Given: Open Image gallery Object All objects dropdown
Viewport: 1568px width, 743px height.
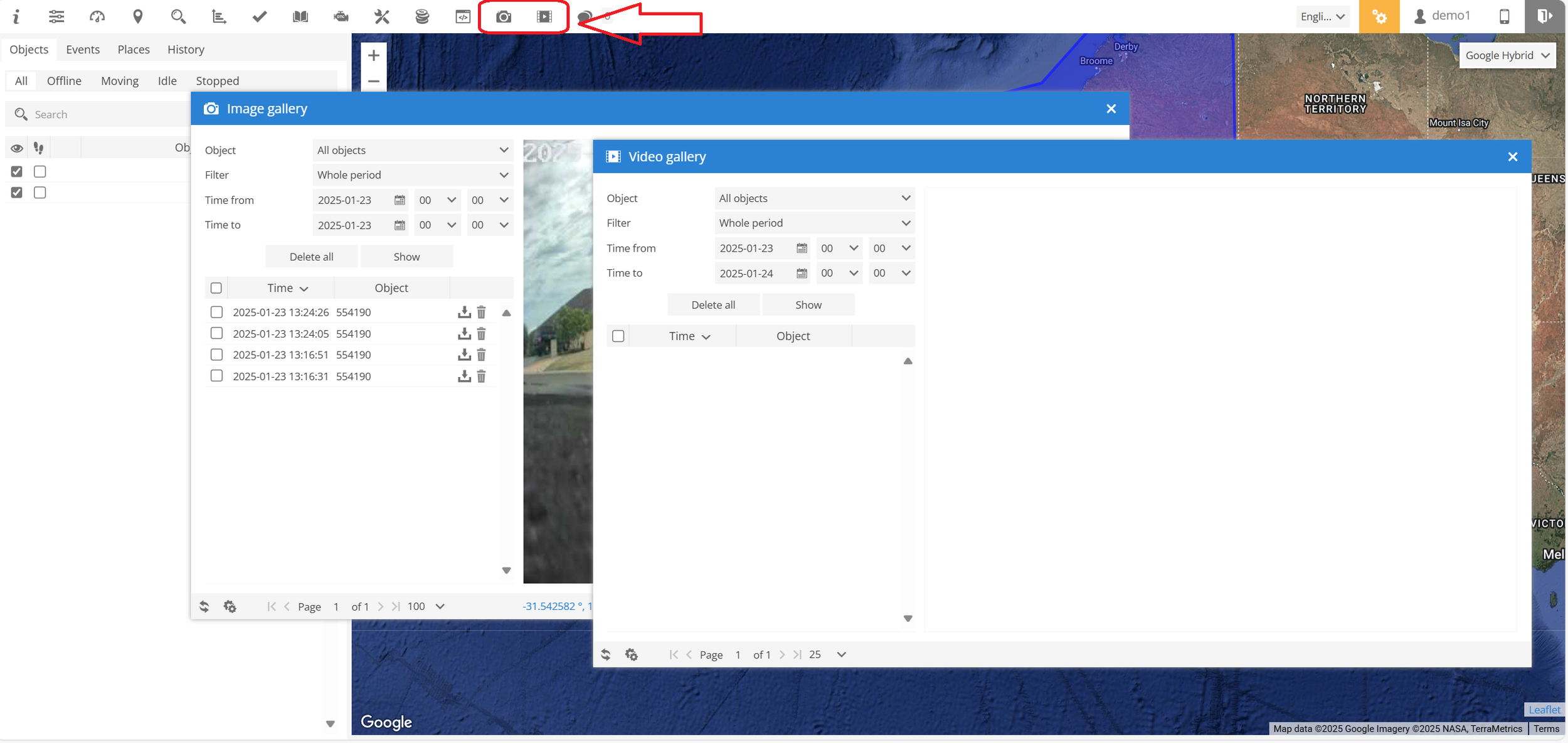Looking at the screenshot, I should pos(412,150).
